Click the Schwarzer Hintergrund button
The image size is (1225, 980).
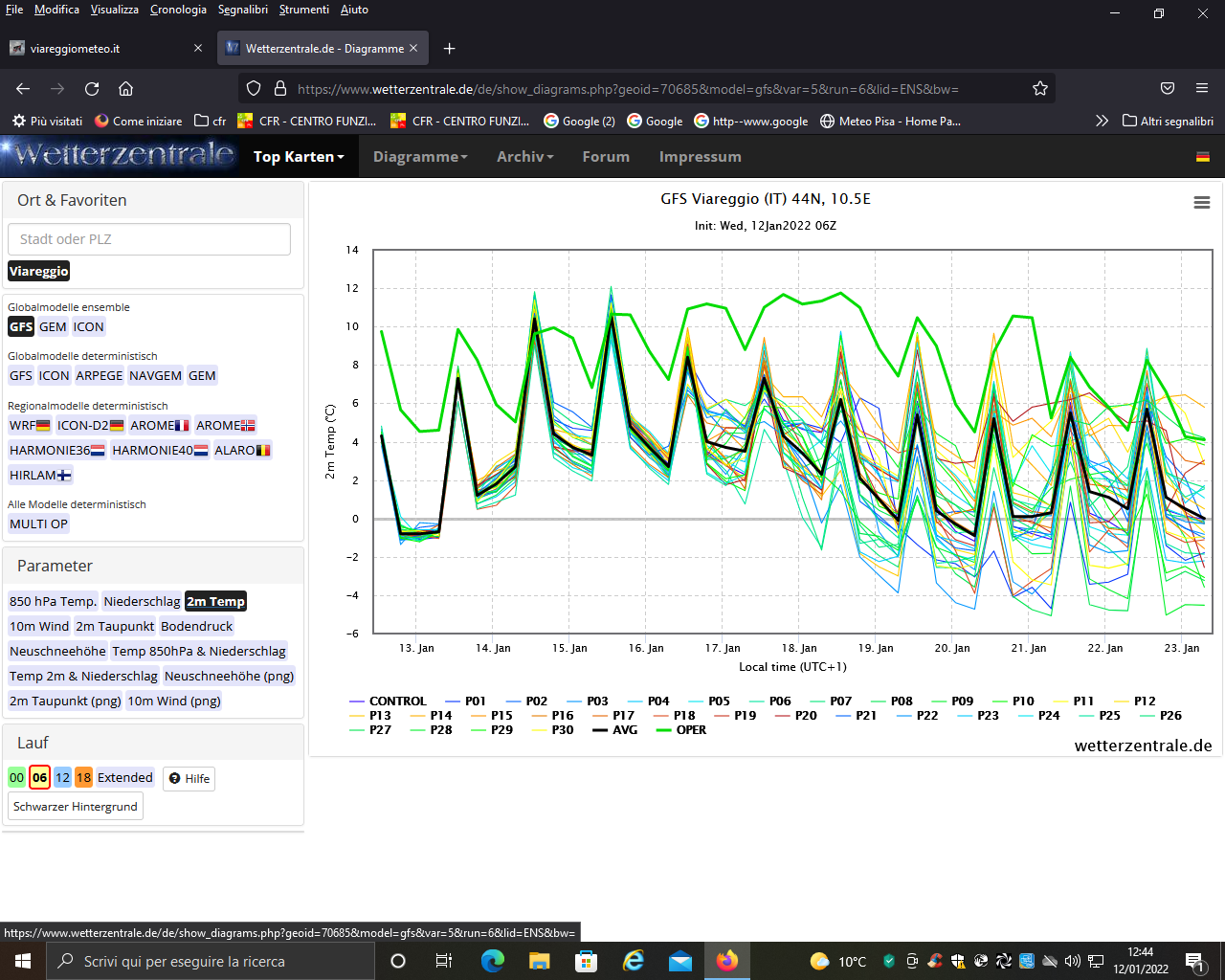click(x=76, y=807)
